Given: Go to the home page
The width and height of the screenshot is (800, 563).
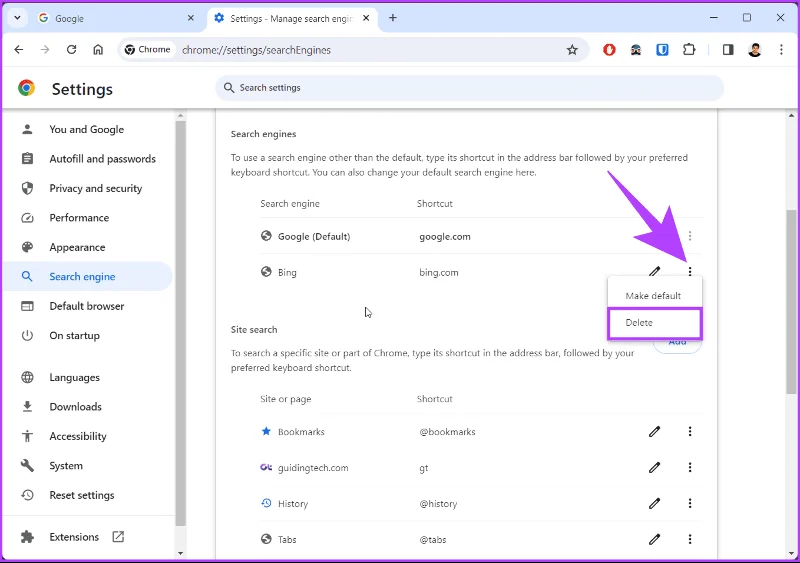Looking at the screenshot, I should coord(98,50).
